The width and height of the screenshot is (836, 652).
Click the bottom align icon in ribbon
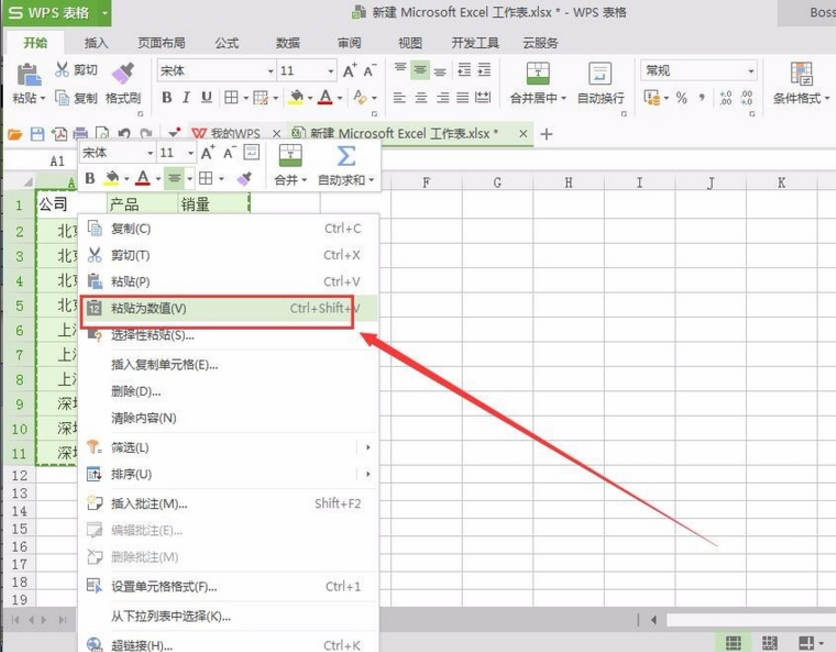[x=440, y=70]
